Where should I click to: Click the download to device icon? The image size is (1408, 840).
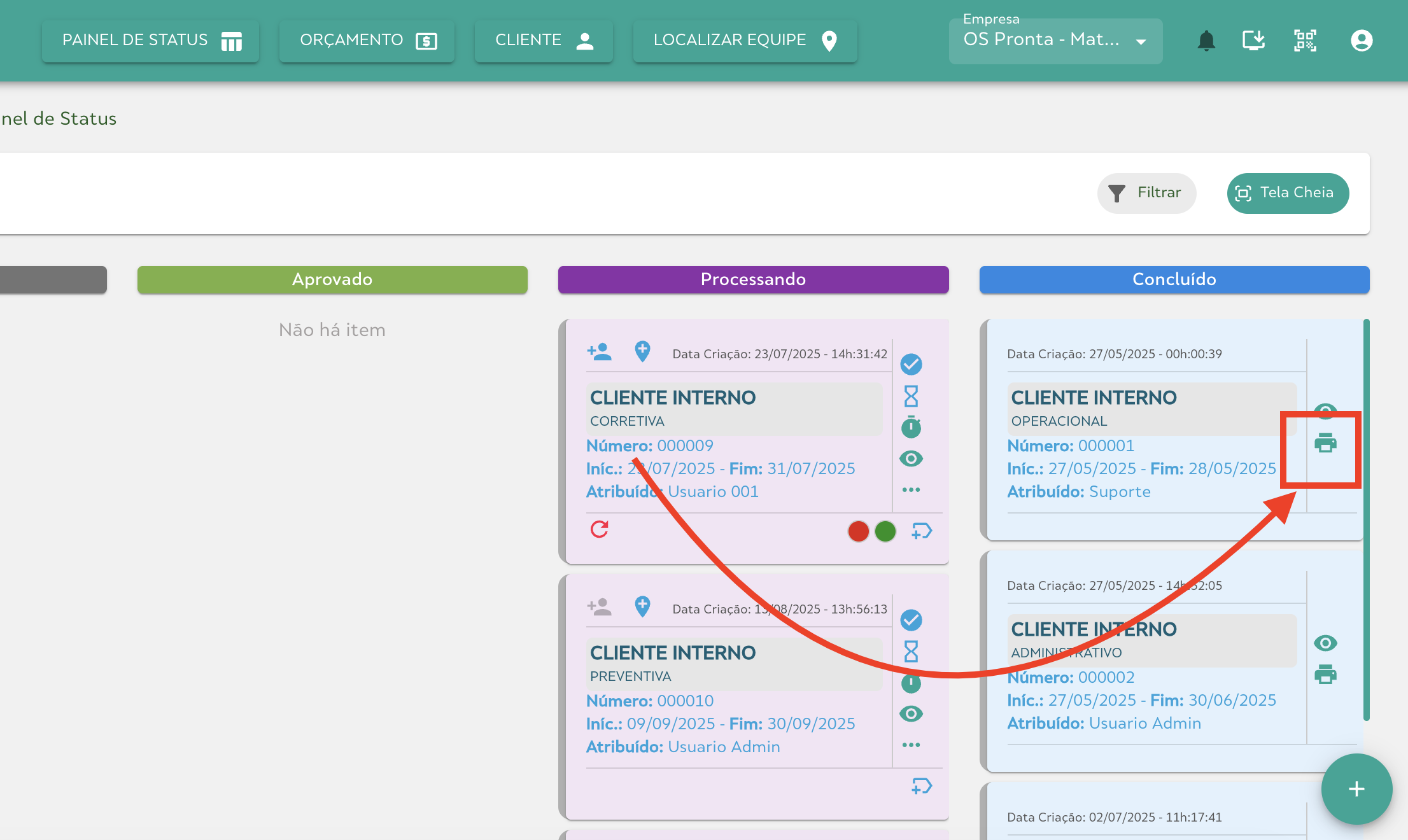1254,41
